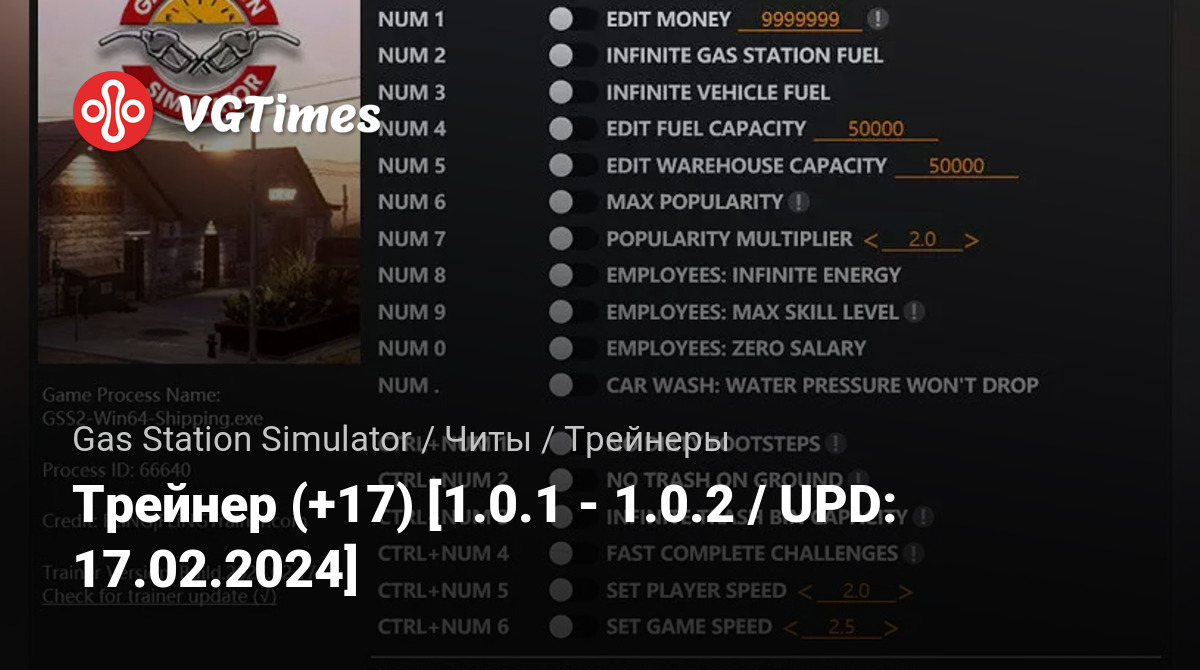This screenshot has width=1200, height=670.
Task: Click the Edit Warehouse Capacity value field
Action: 957,166
